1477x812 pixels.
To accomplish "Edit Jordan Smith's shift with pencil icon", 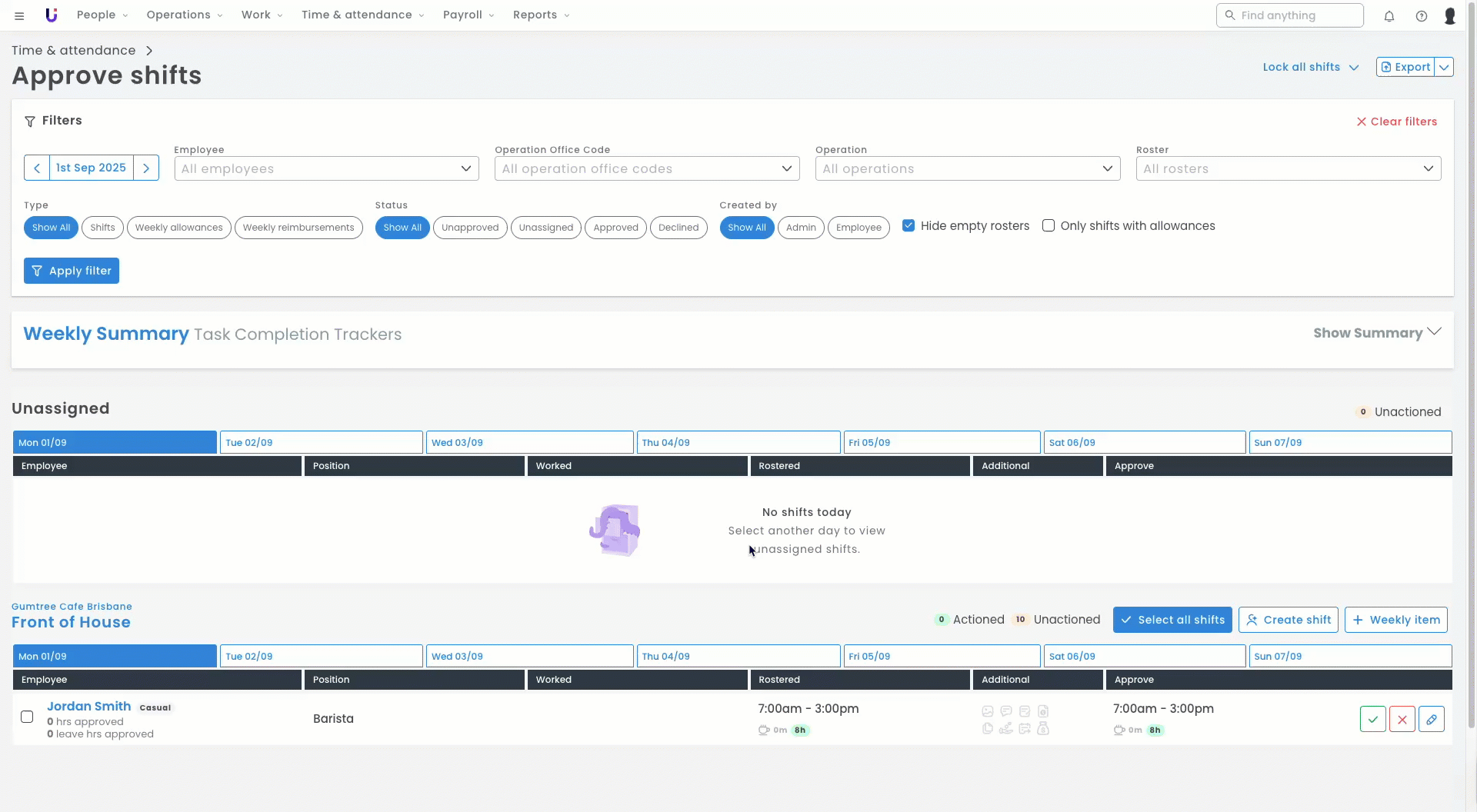I will 1431,719.
